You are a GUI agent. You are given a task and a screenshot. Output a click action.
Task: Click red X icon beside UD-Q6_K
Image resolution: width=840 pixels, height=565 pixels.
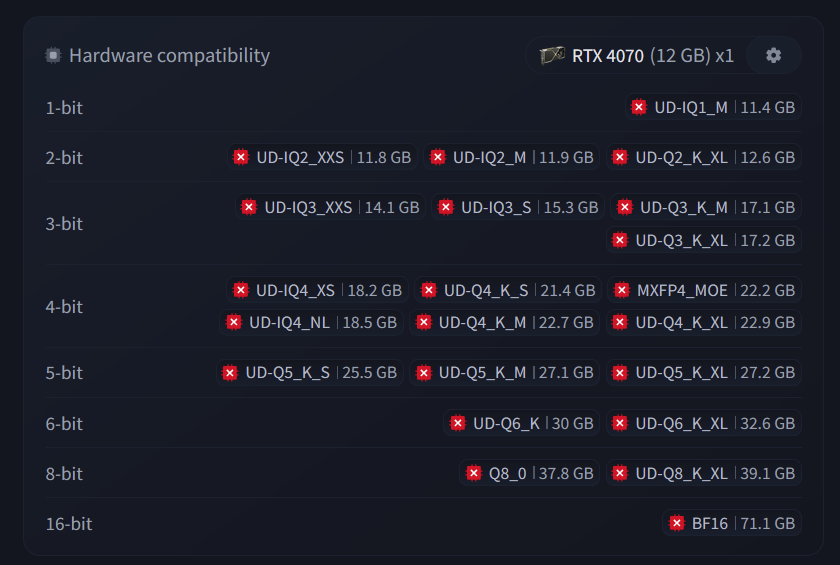(x=458, y=423)
